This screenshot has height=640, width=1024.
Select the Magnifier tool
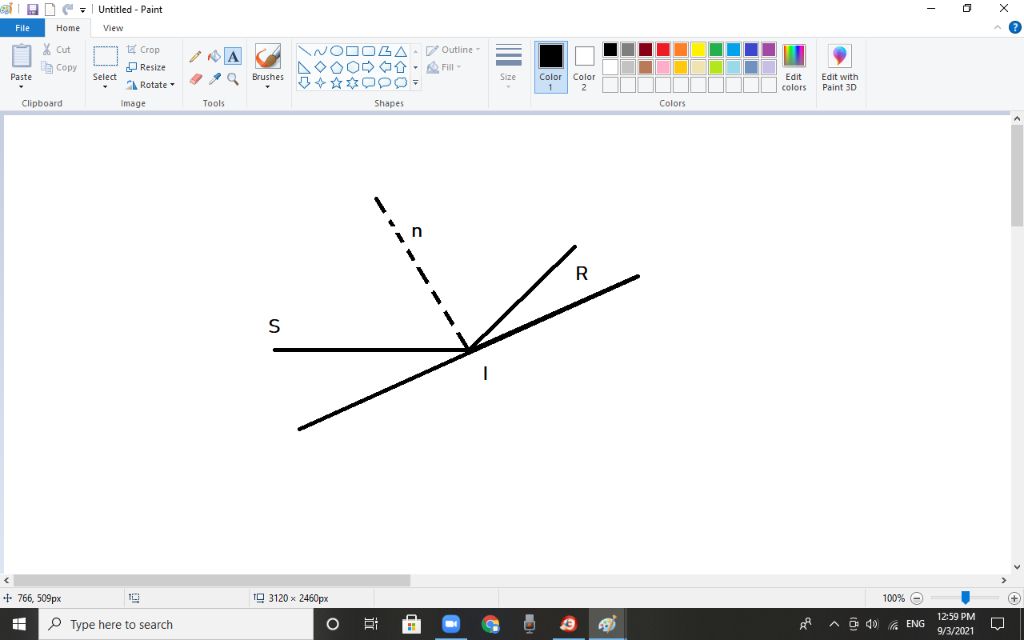pyautogui.click(x=233, y=79)
